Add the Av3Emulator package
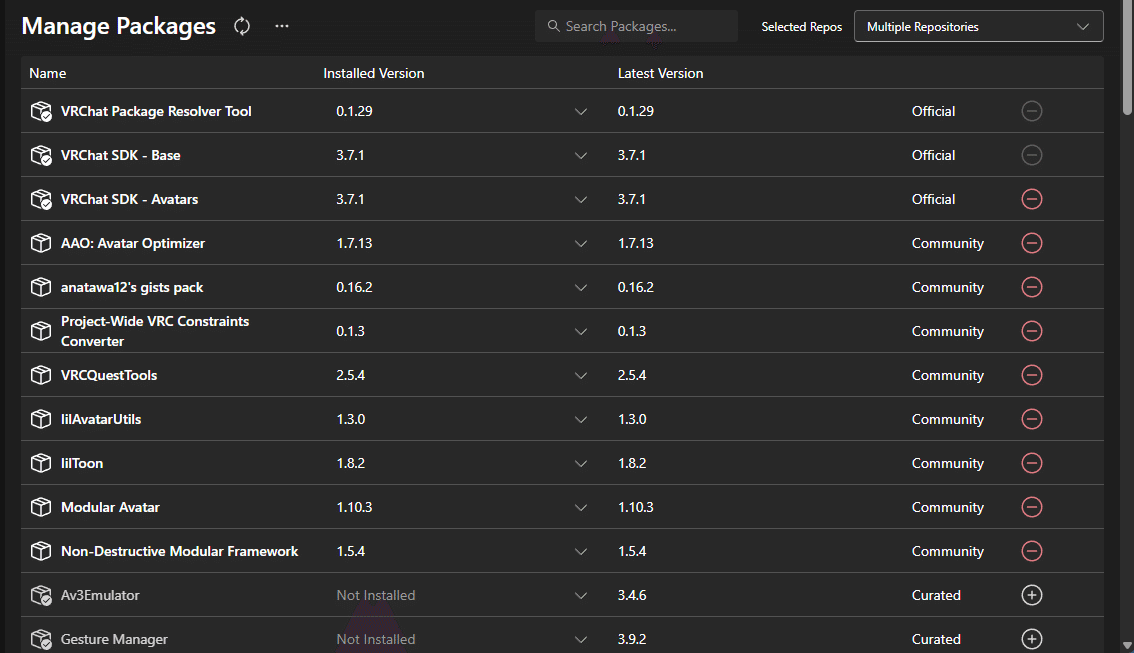1134x653 pixels. coord(1032,595)
